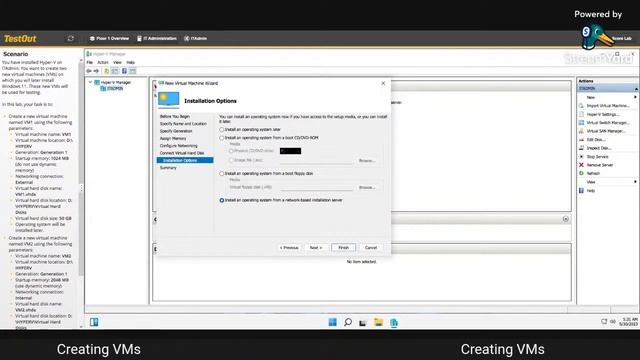
Task: Click the TestOut refresh icon
Action: (71, 38)
